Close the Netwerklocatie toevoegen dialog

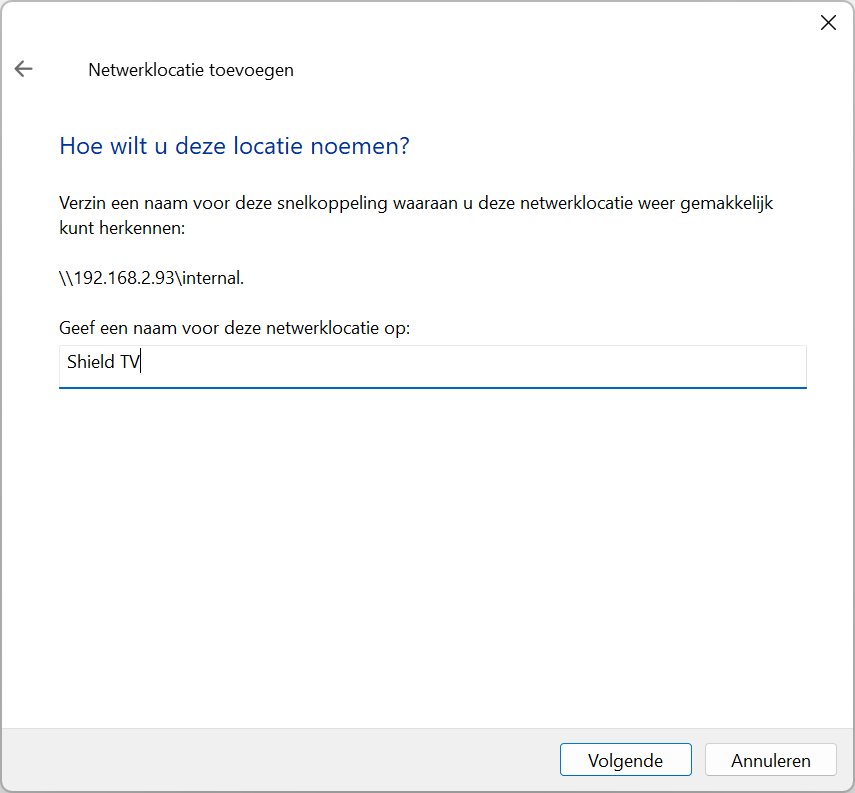(828, 23)
